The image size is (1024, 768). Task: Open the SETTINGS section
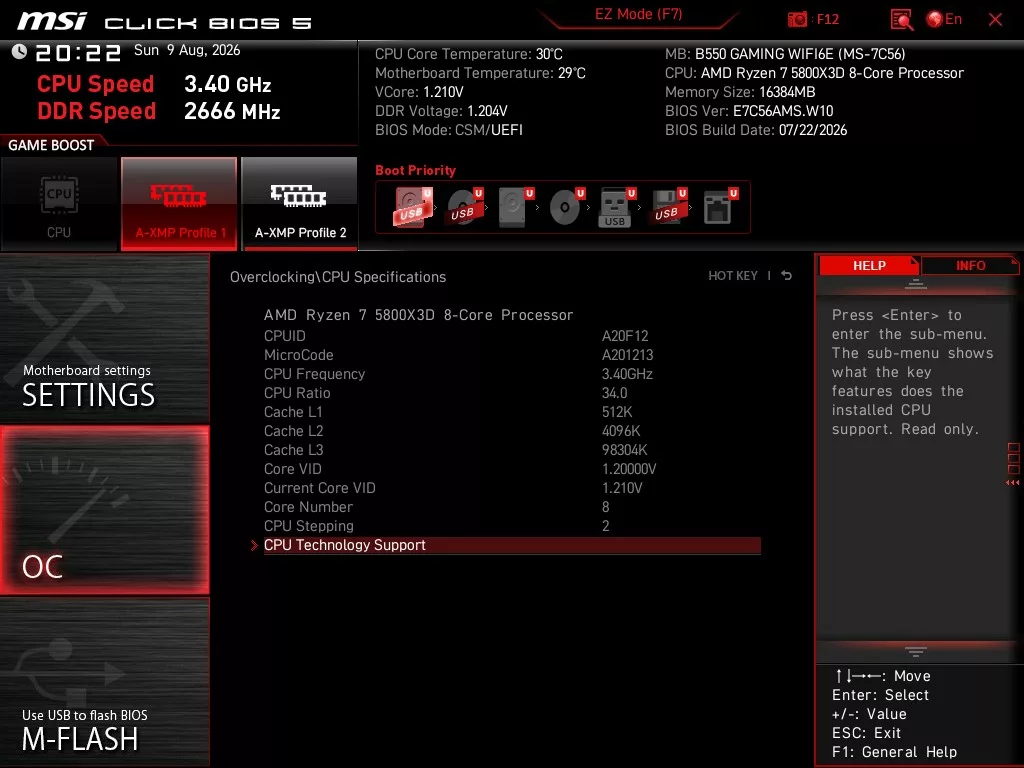pyautogui.click(x=104, y=338)
